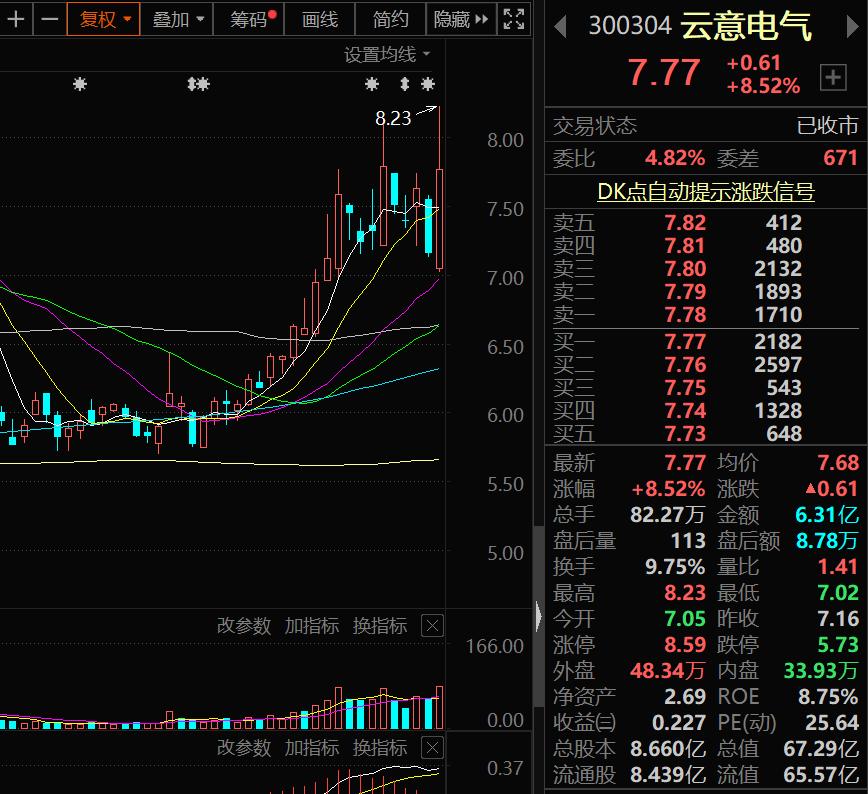Click 改参数 to change indicator parameters
The width and height of the screenshot is (868, 794).
(x=243, y=625)
